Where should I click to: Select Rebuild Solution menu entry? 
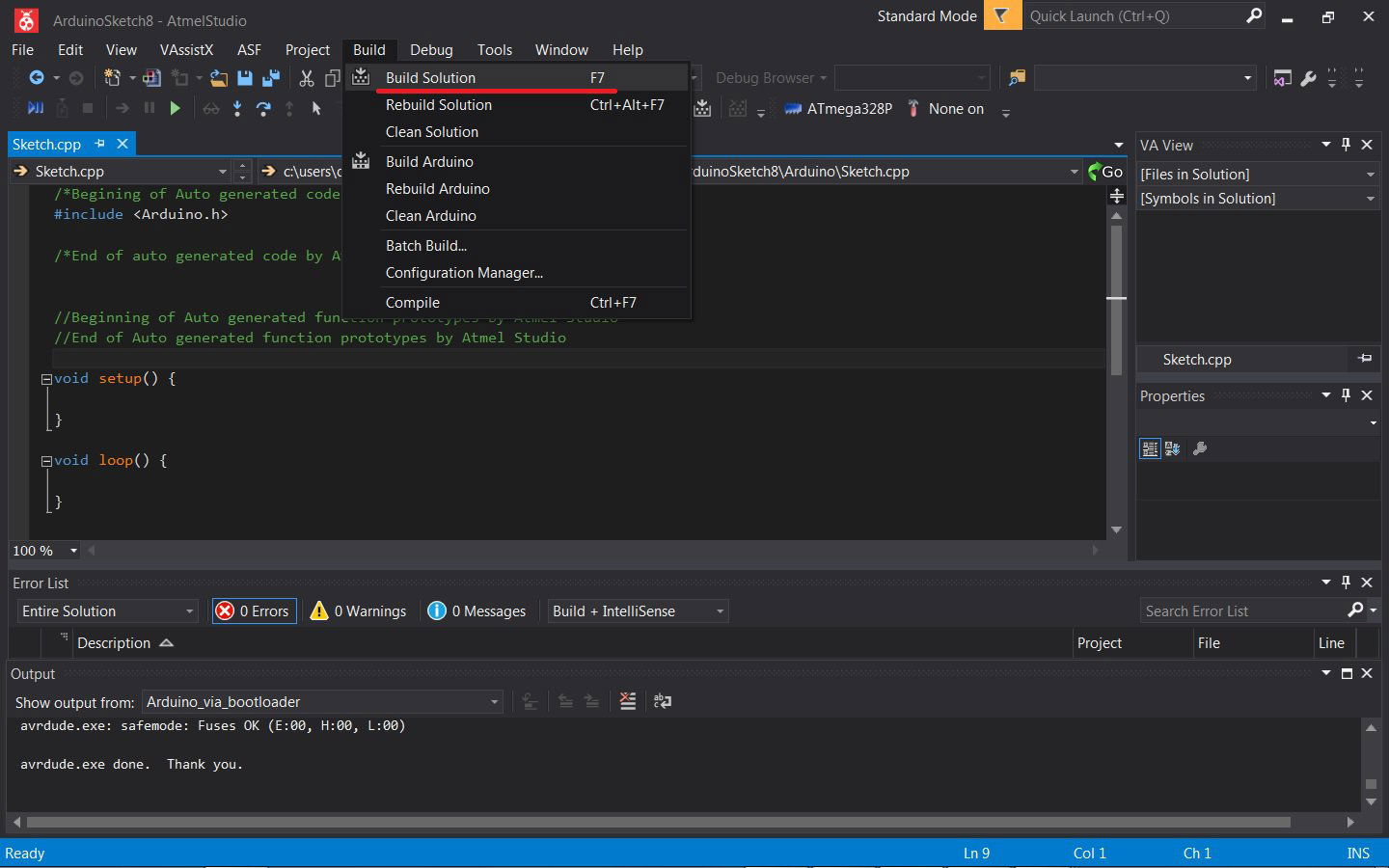point(517,104)
